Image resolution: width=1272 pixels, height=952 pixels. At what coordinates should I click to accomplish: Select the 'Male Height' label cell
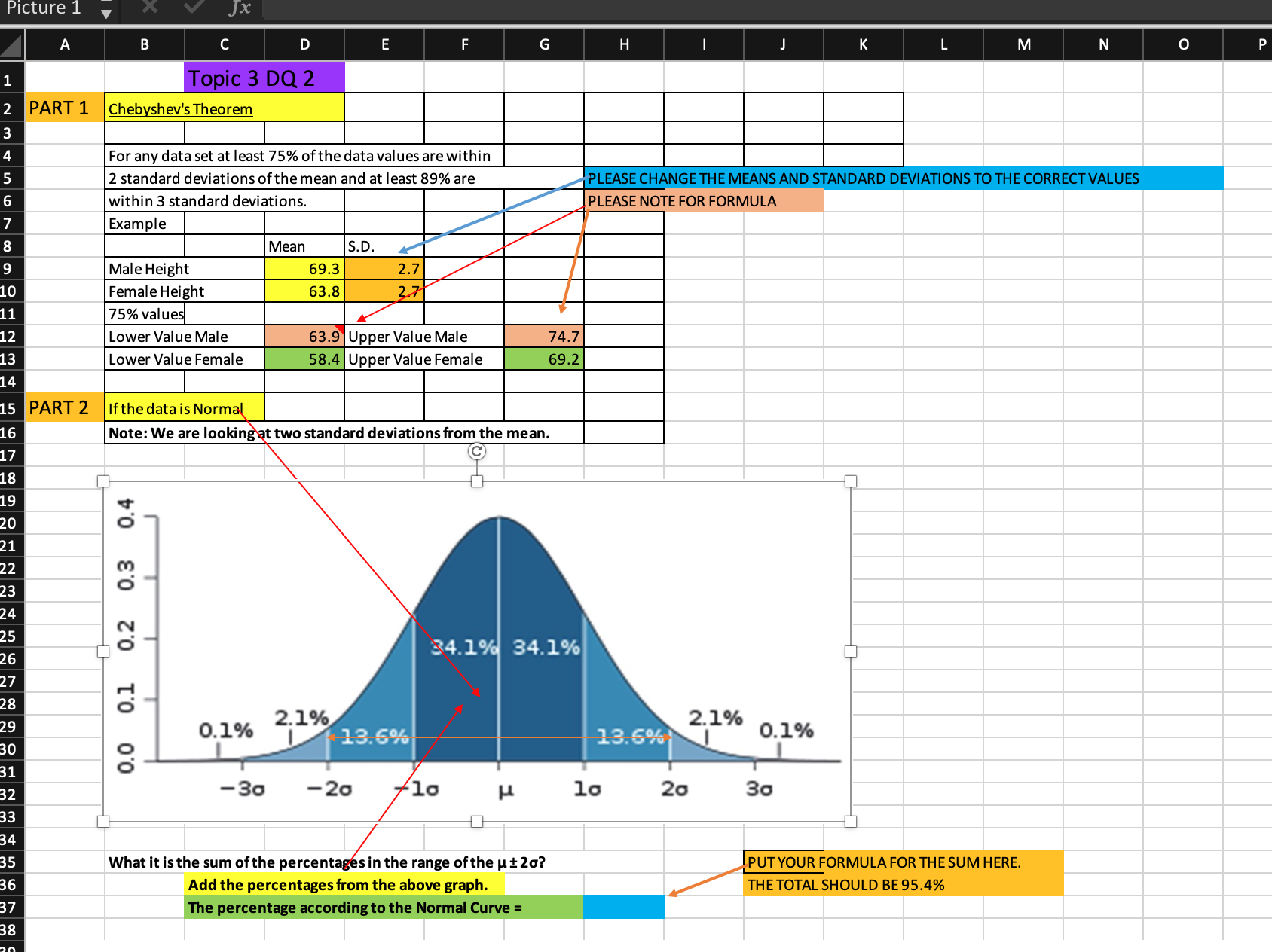click(185, 269)
